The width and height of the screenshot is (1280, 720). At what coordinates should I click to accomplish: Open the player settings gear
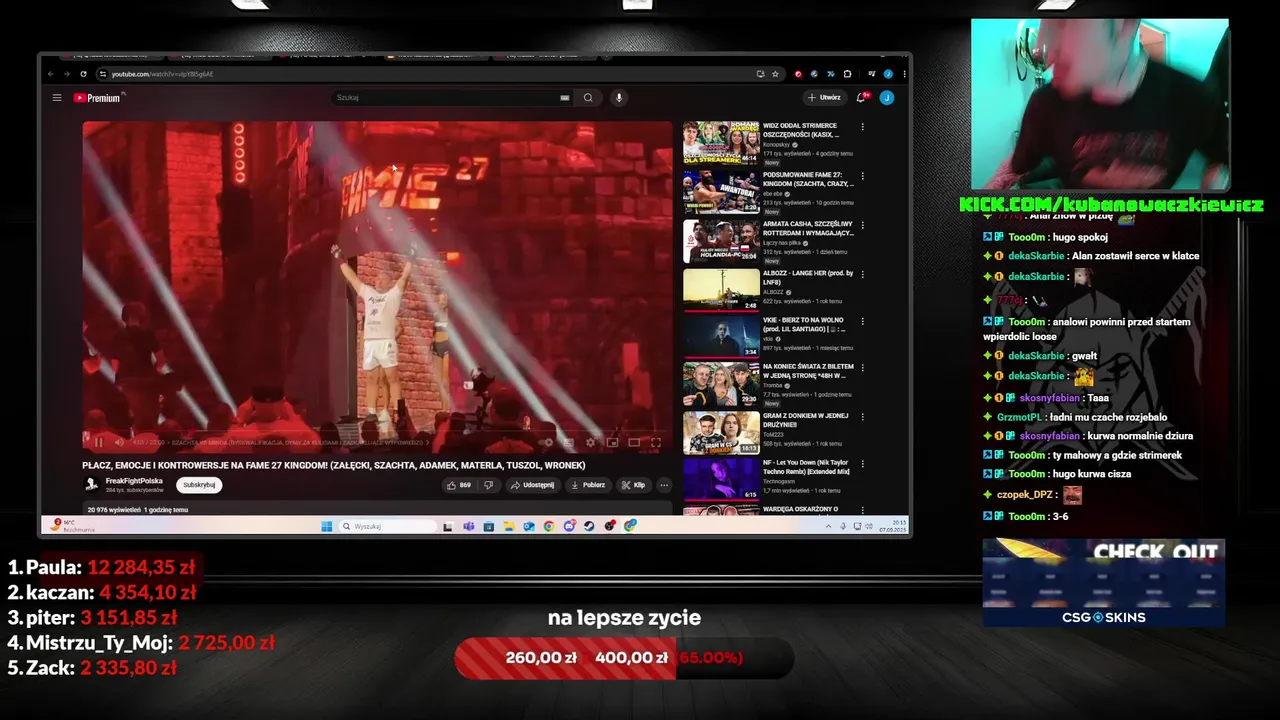point(590,442)
